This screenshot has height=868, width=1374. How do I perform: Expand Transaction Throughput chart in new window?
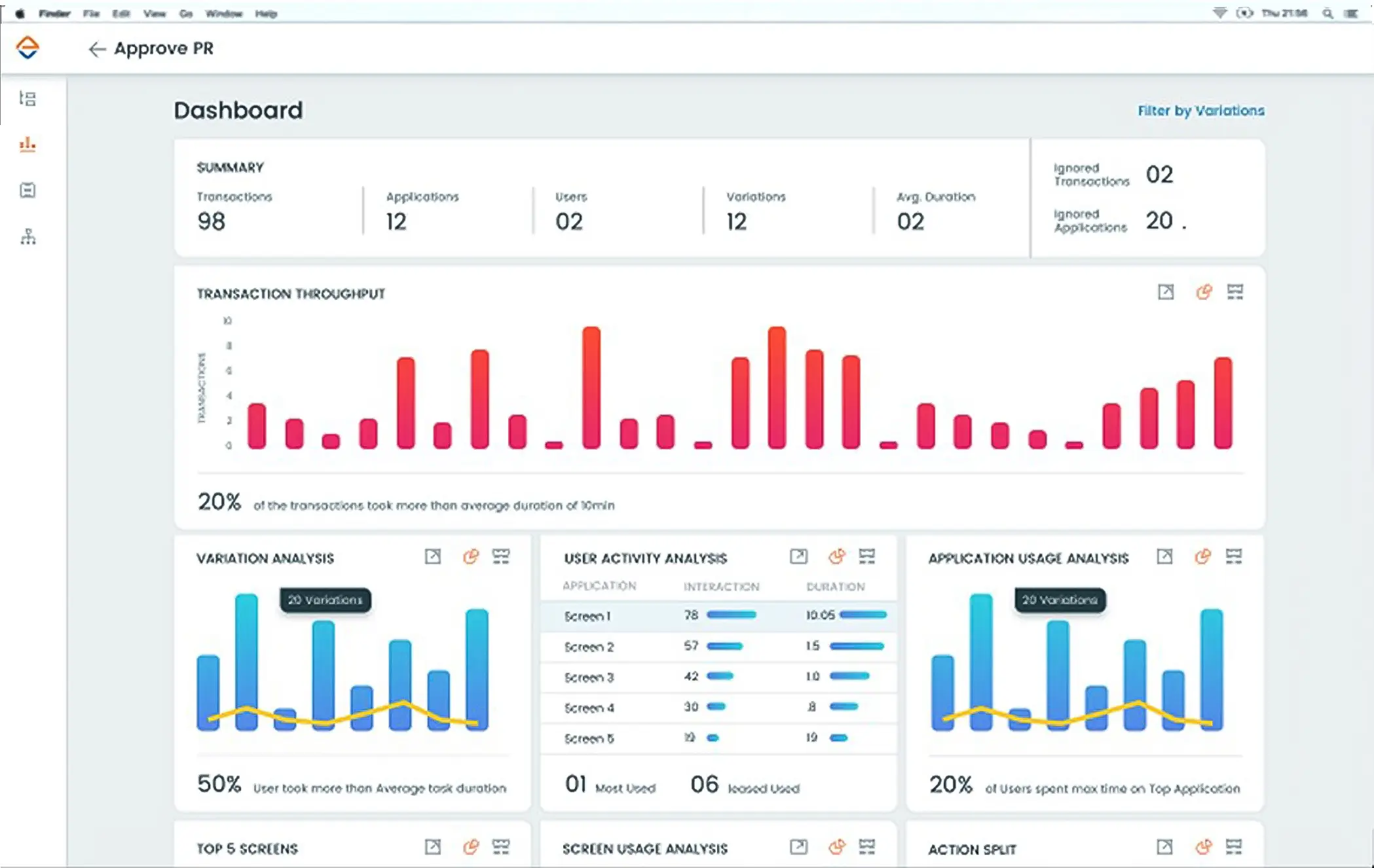[x=1166, y=292]
